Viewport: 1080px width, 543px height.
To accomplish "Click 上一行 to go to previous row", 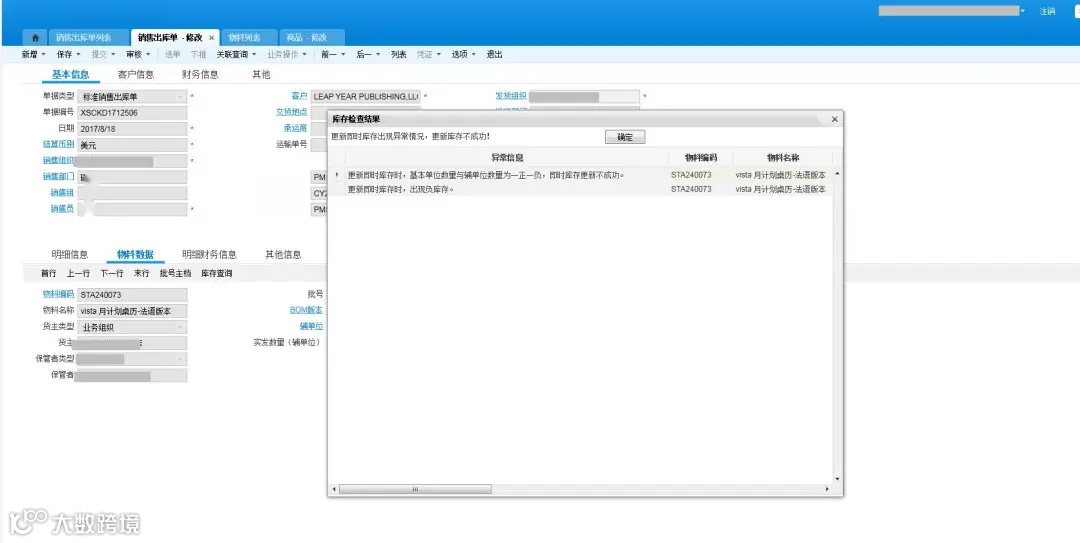I will pos(78,274).
